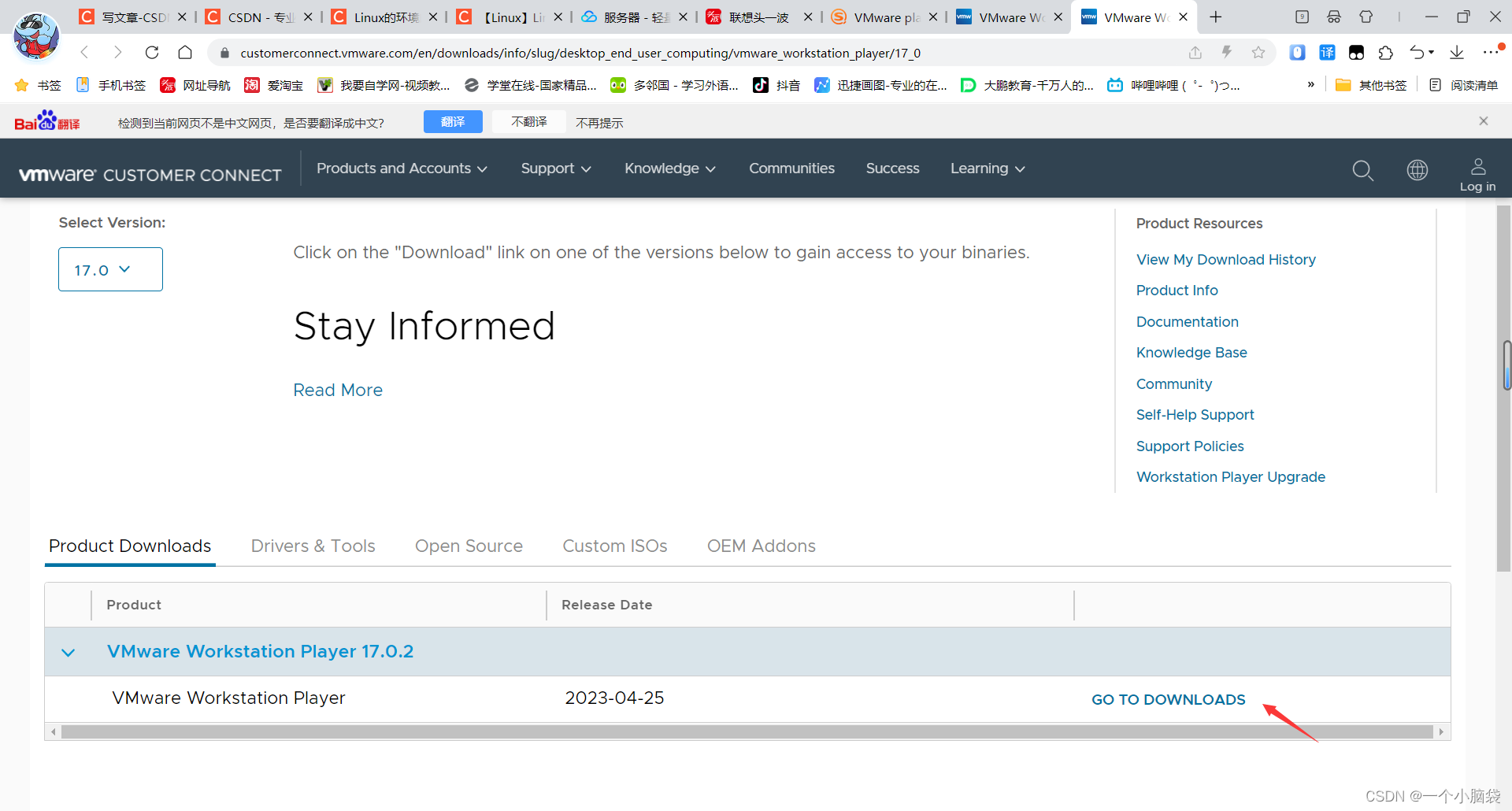Open the Community resource link

point(1173,384)
